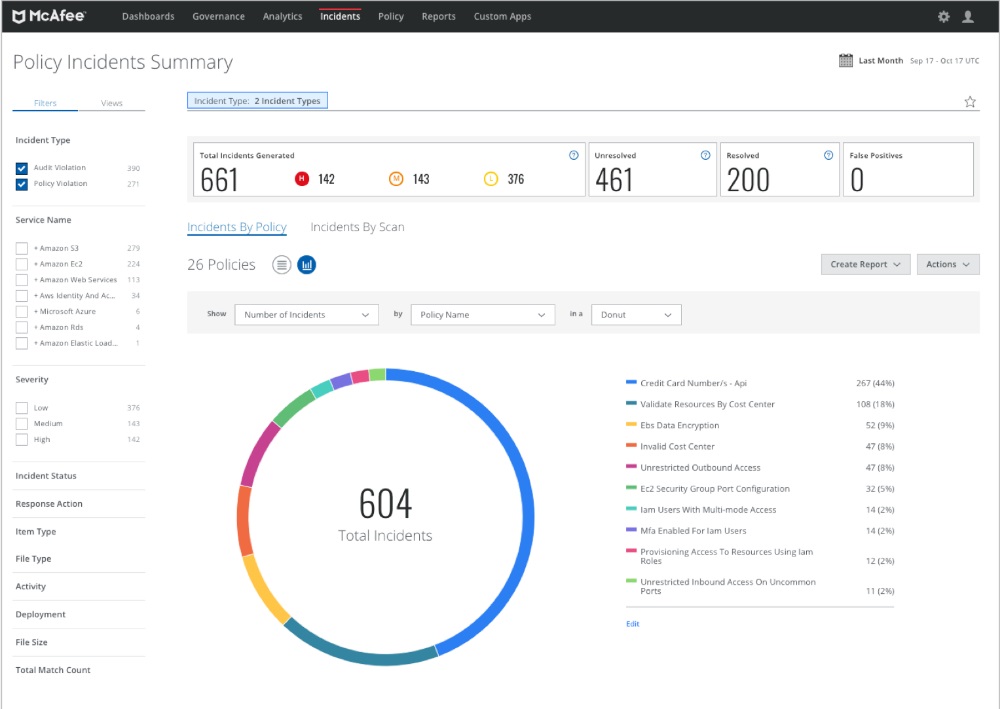The height and width of the screenshot is (709, 1000).
Task: Click the Edit link below the legend
Action: click(632, 623)
